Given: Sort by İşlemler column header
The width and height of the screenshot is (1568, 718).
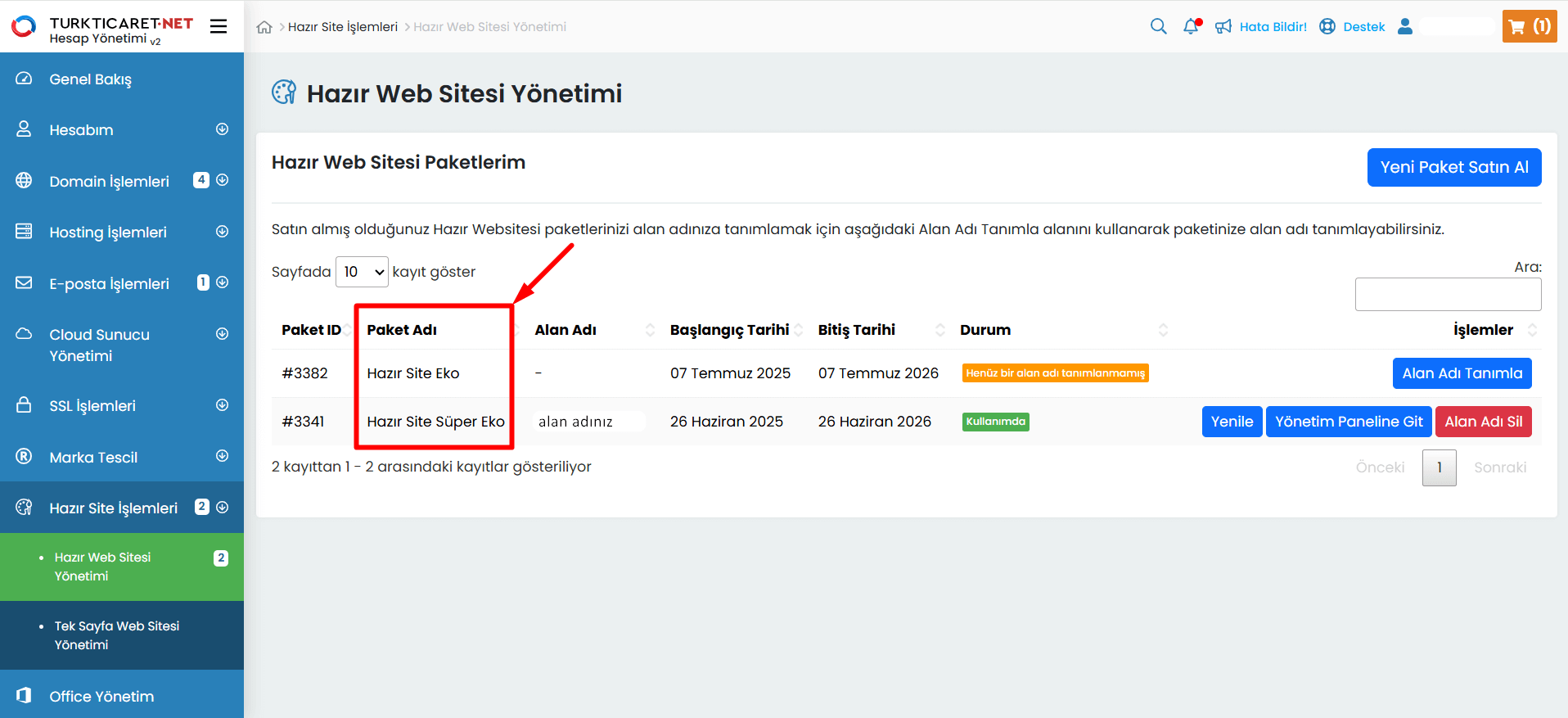Looking at the screenshot, I should [x=1483, y=330].
